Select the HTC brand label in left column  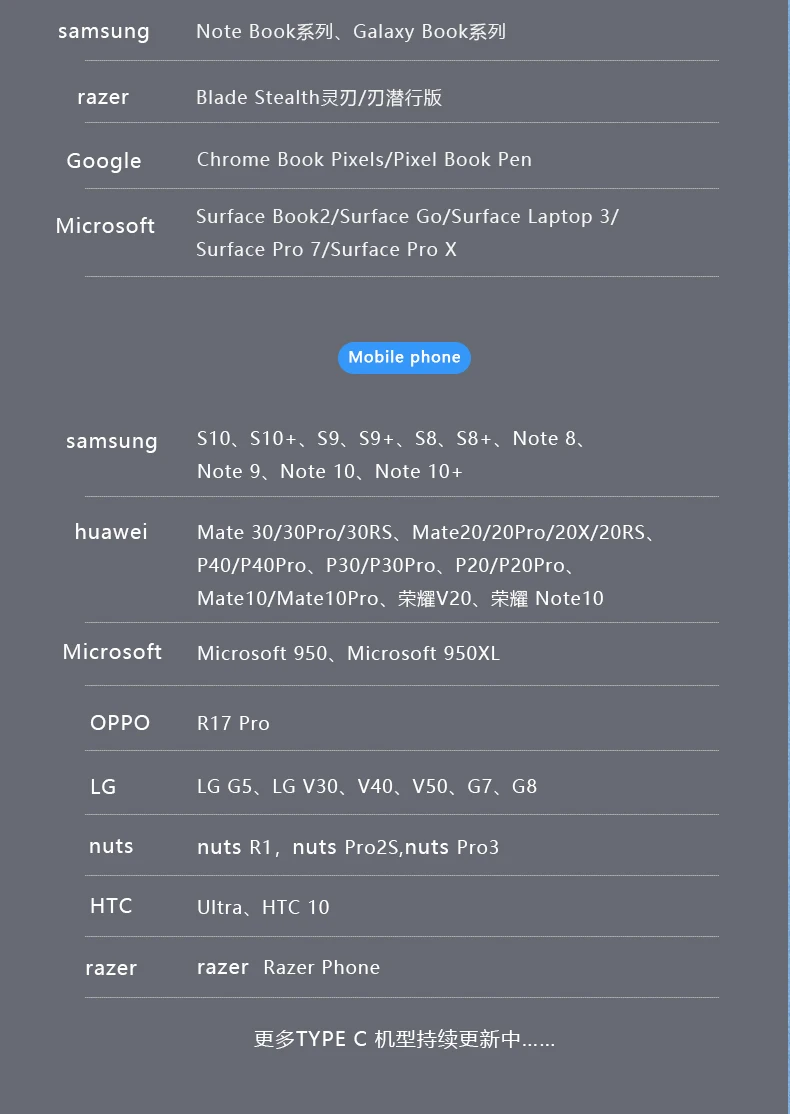tap(111, 907)
